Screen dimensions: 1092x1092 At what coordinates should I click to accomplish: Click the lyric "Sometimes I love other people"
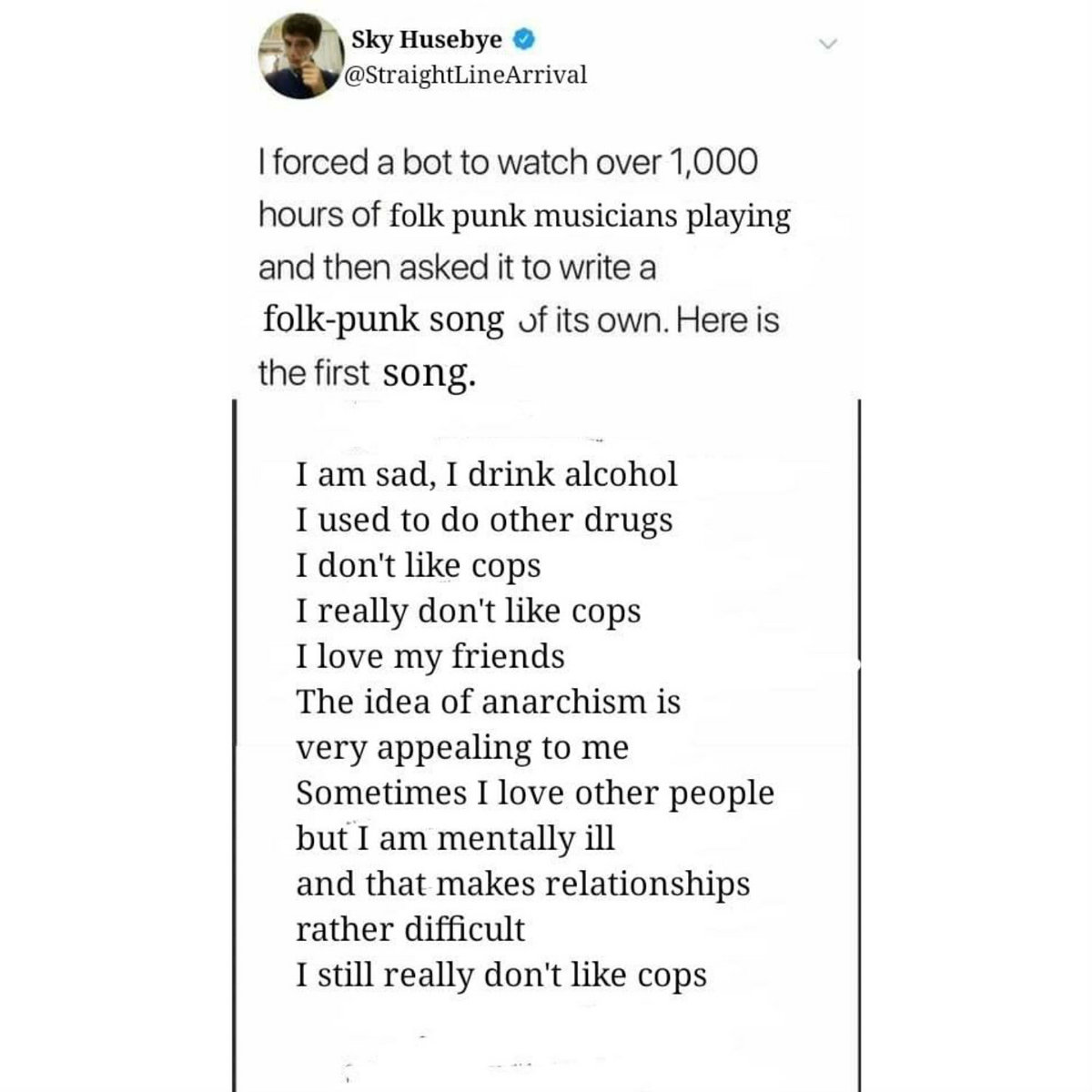pos(535,793)
